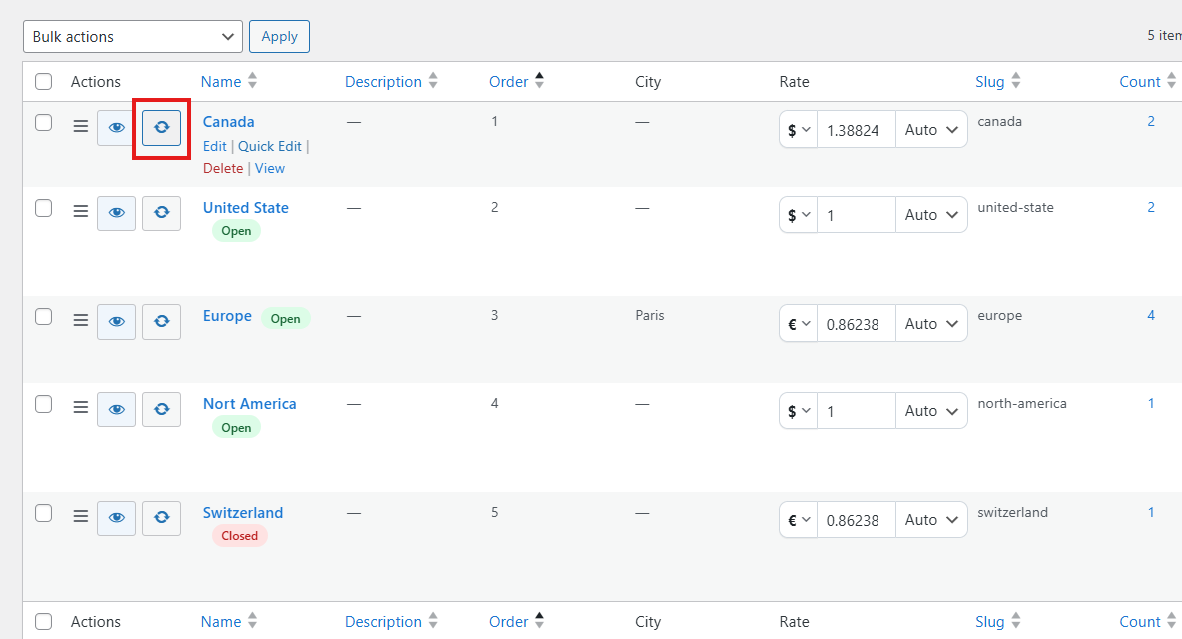Viewport: 1182px width, 639px height.
Task: Click the drag handle for Canada row
Action: (81, 127)
